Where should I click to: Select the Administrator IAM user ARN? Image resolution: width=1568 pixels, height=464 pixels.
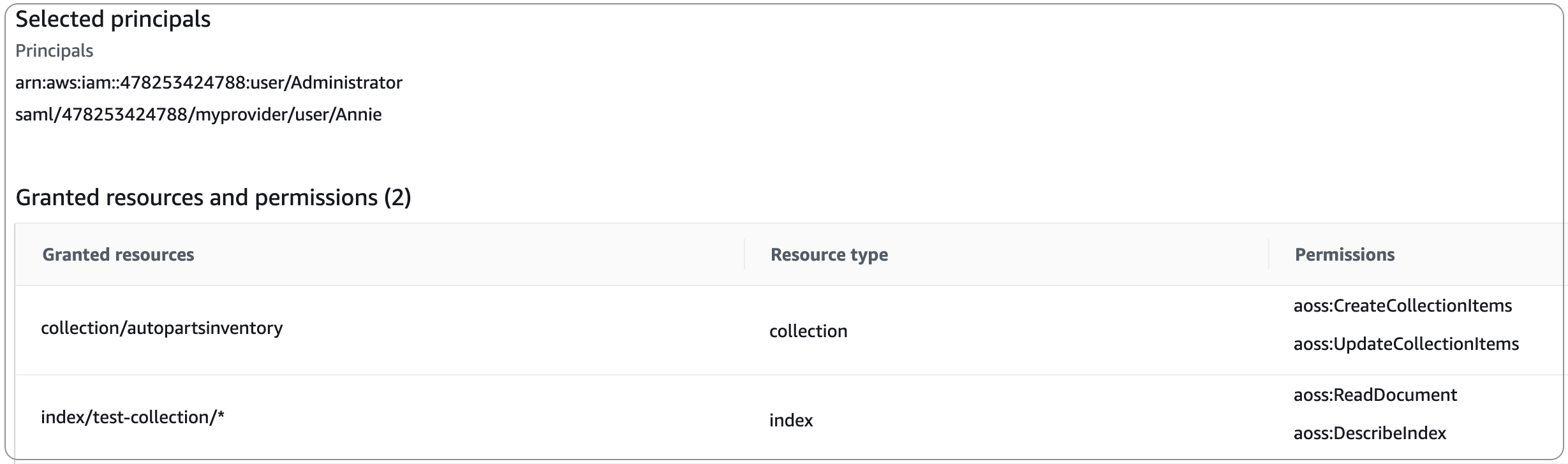(209, 83)
